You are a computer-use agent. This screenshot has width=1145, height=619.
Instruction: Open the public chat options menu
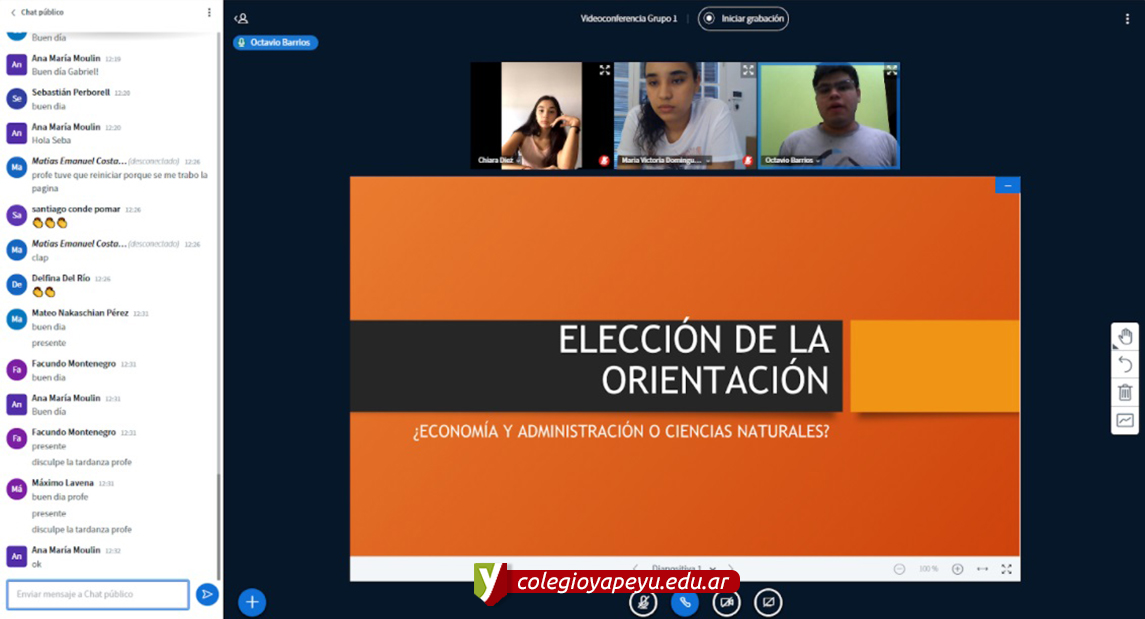pyautogui.click(x=209, y=12)
